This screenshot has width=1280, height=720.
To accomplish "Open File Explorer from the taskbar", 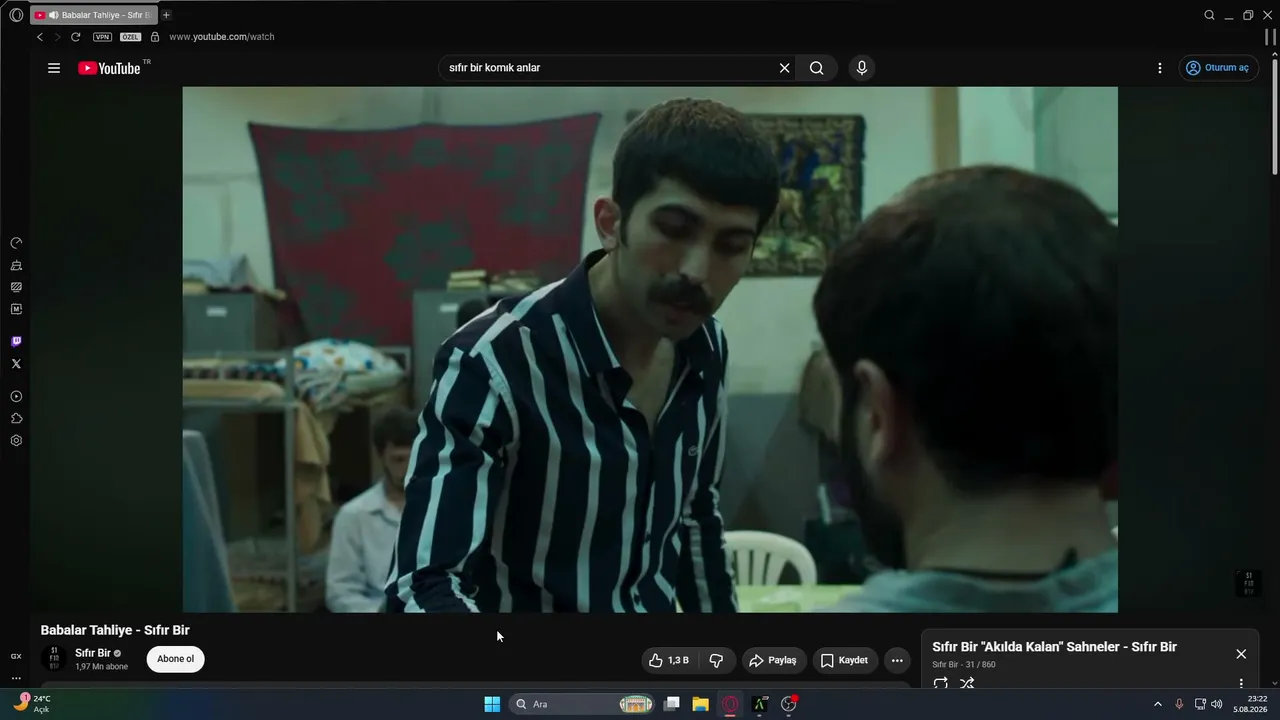I will (x=701, y=704).
